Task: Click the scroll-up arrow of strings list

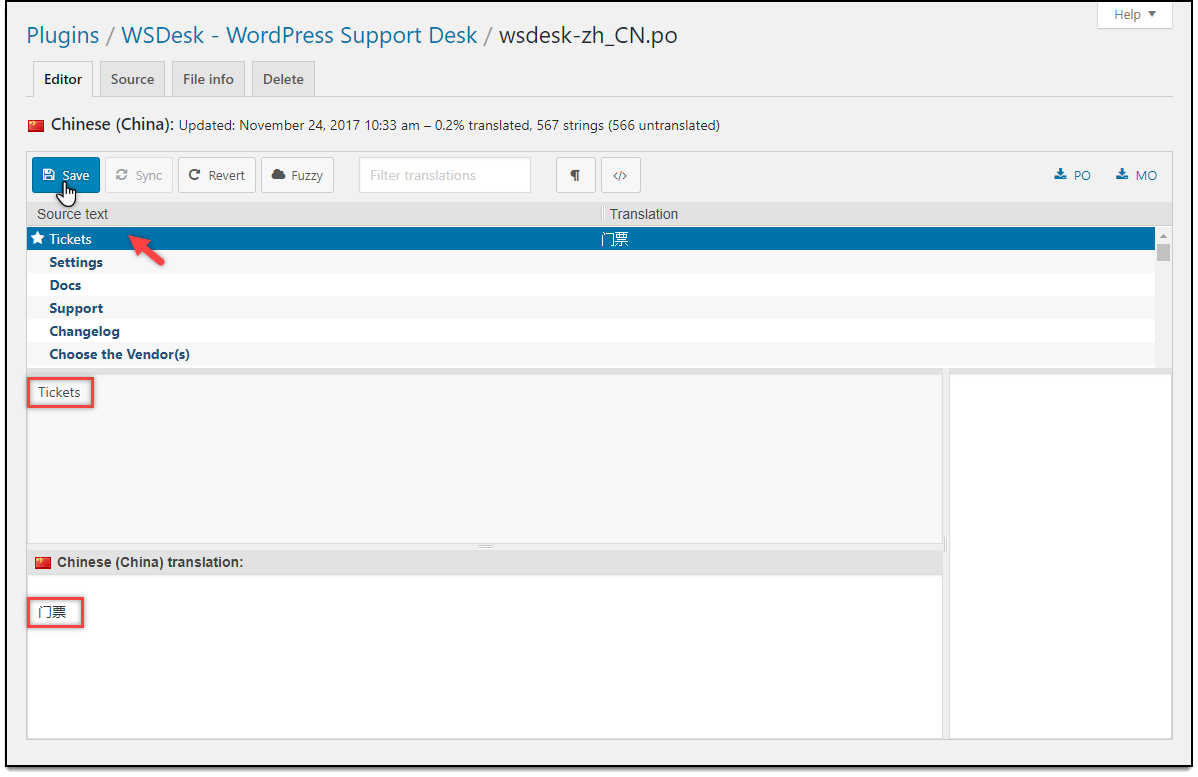Action: tap(1163, 235)
